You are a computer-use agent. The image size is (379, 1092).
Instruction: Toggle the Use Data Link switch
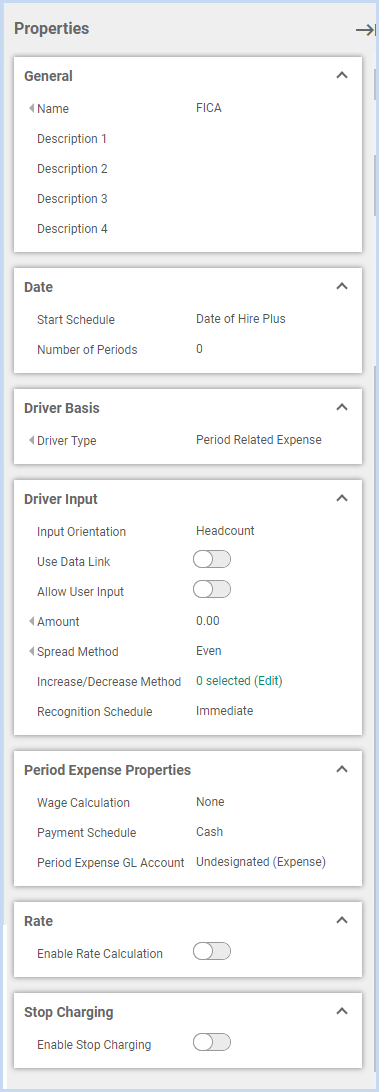pos(212,560)
